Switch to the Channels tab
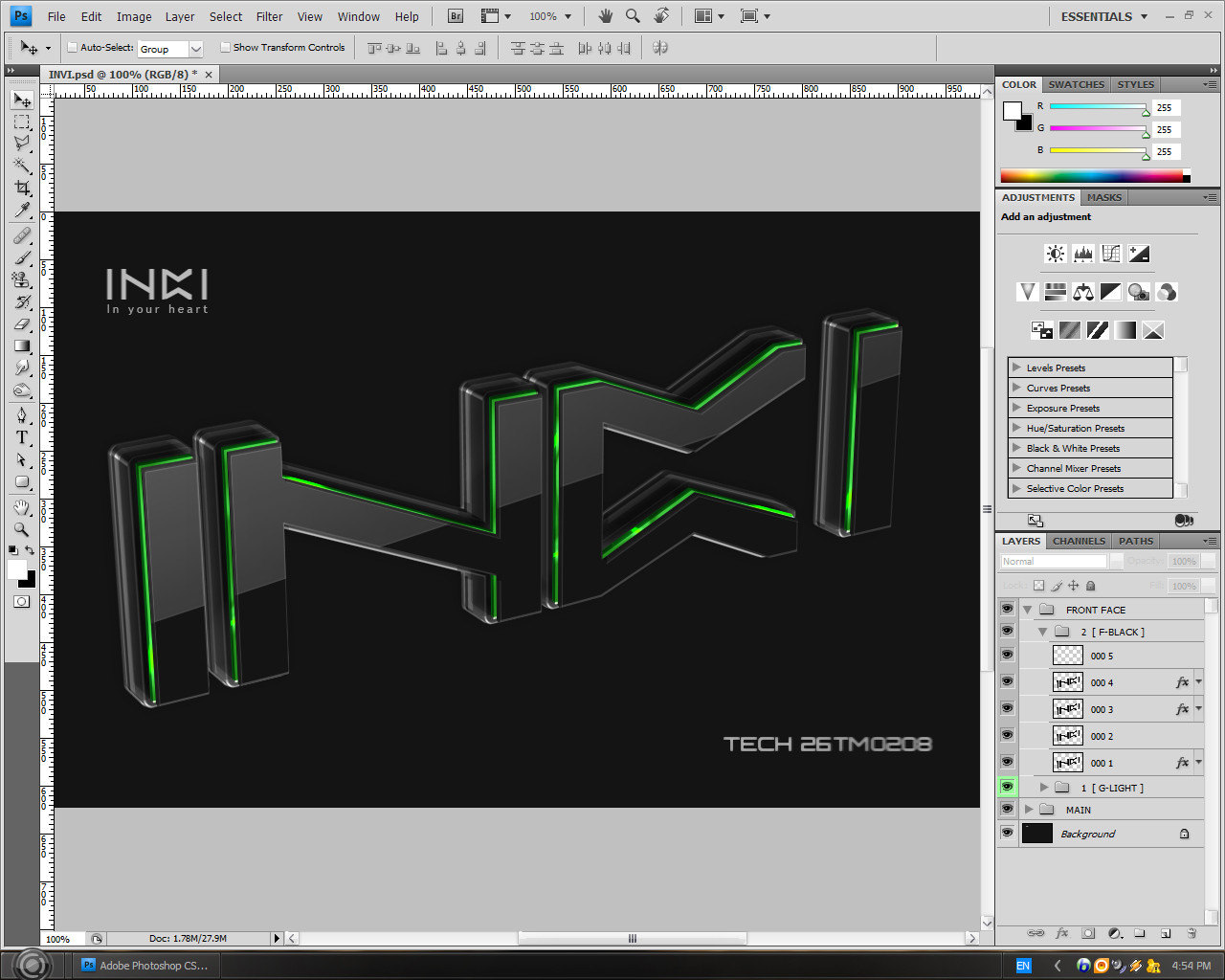 pos(1079,541)
